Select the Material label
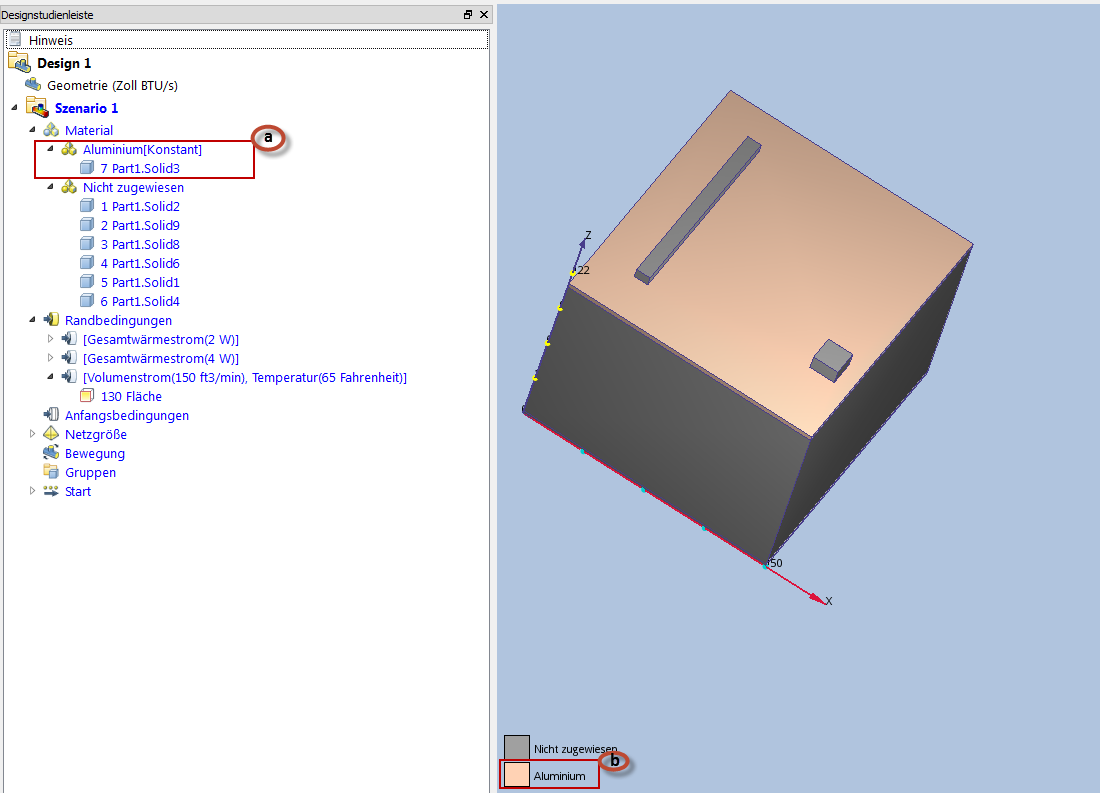 88,131
